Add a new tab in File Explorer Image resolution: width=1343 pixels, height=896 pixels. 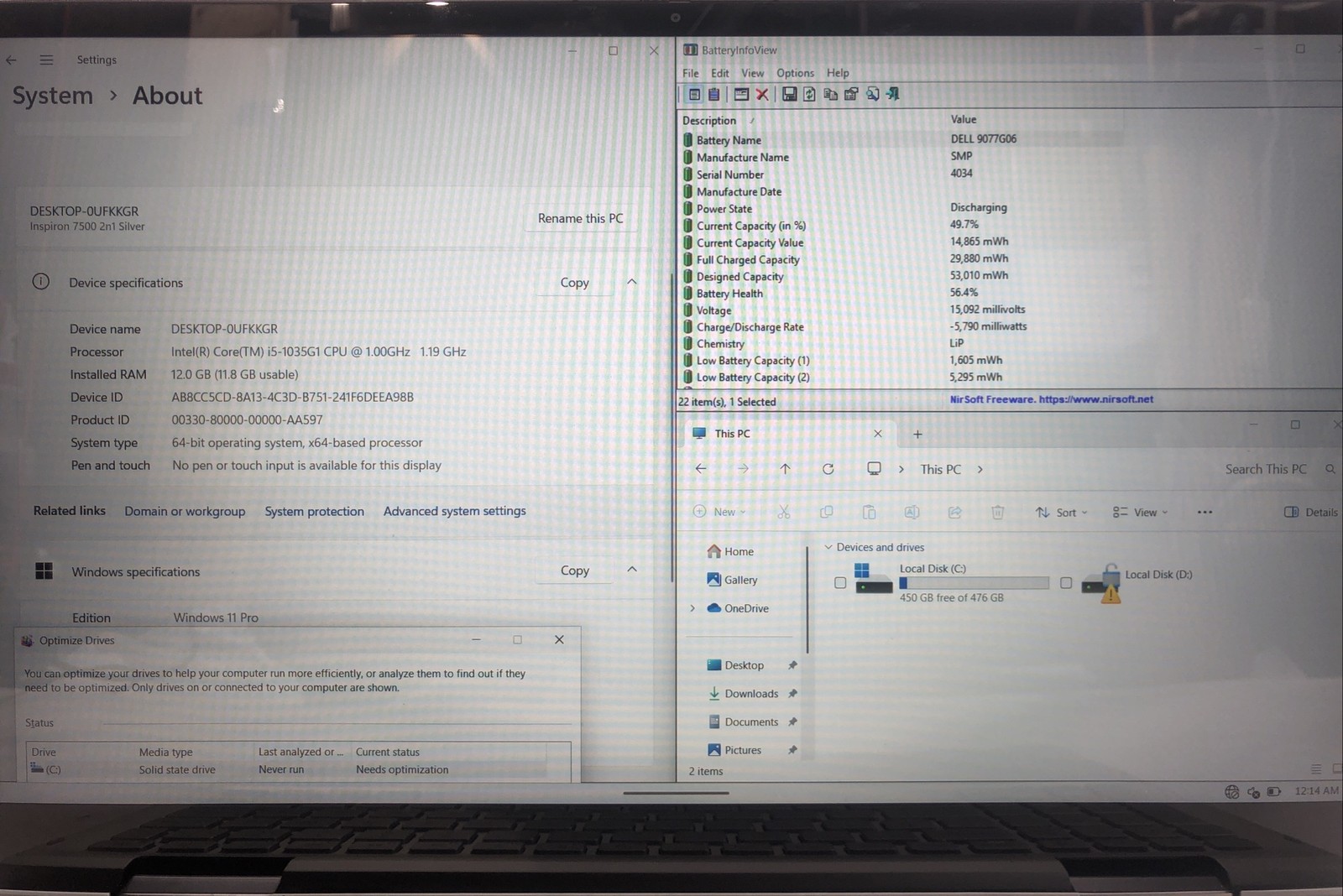tap(917, 434)
